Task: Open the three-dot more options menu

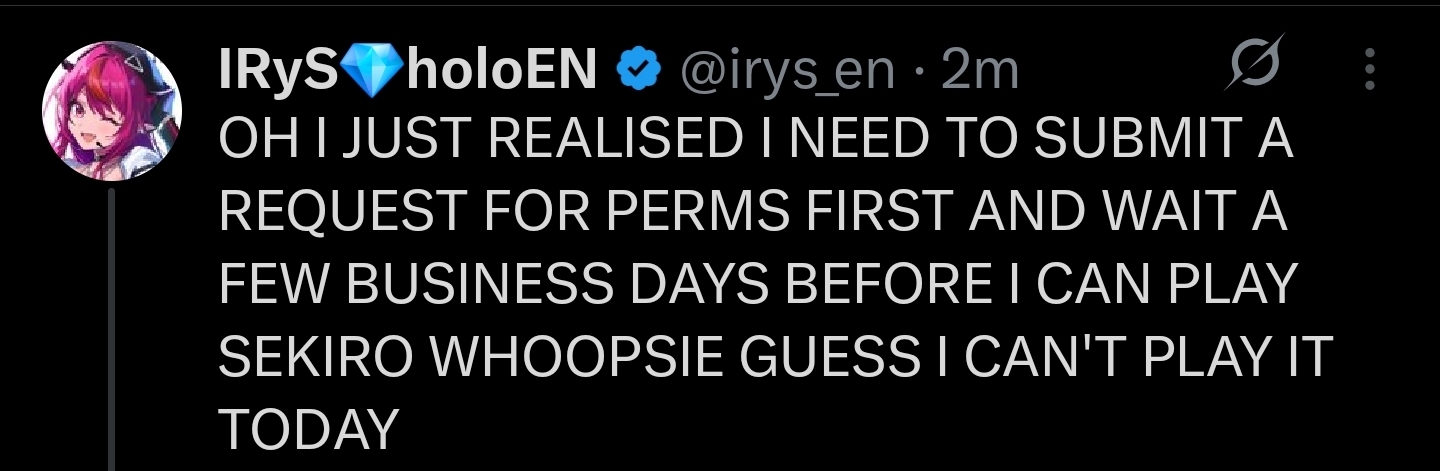Action: 1370,71
